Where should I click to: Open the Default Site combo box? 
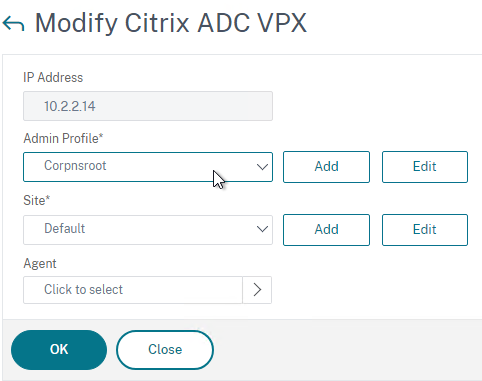(148, 230)
